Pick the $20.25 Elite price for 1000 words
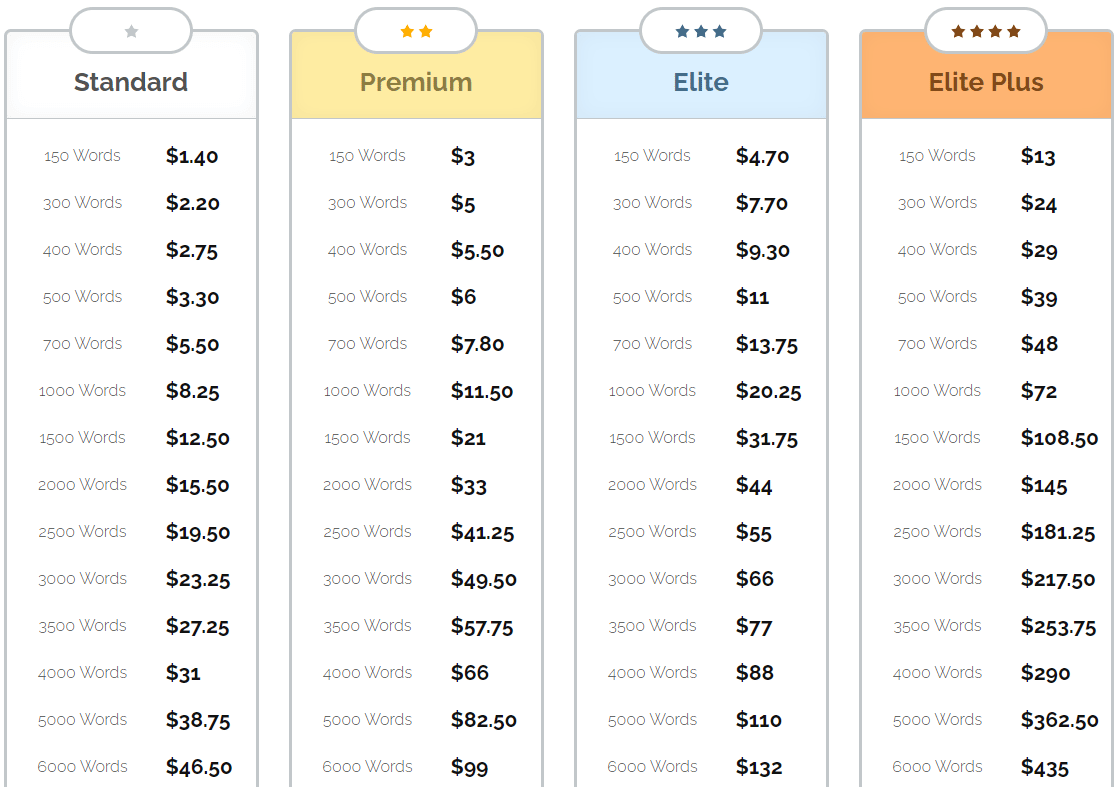 [x=768, y=391]
